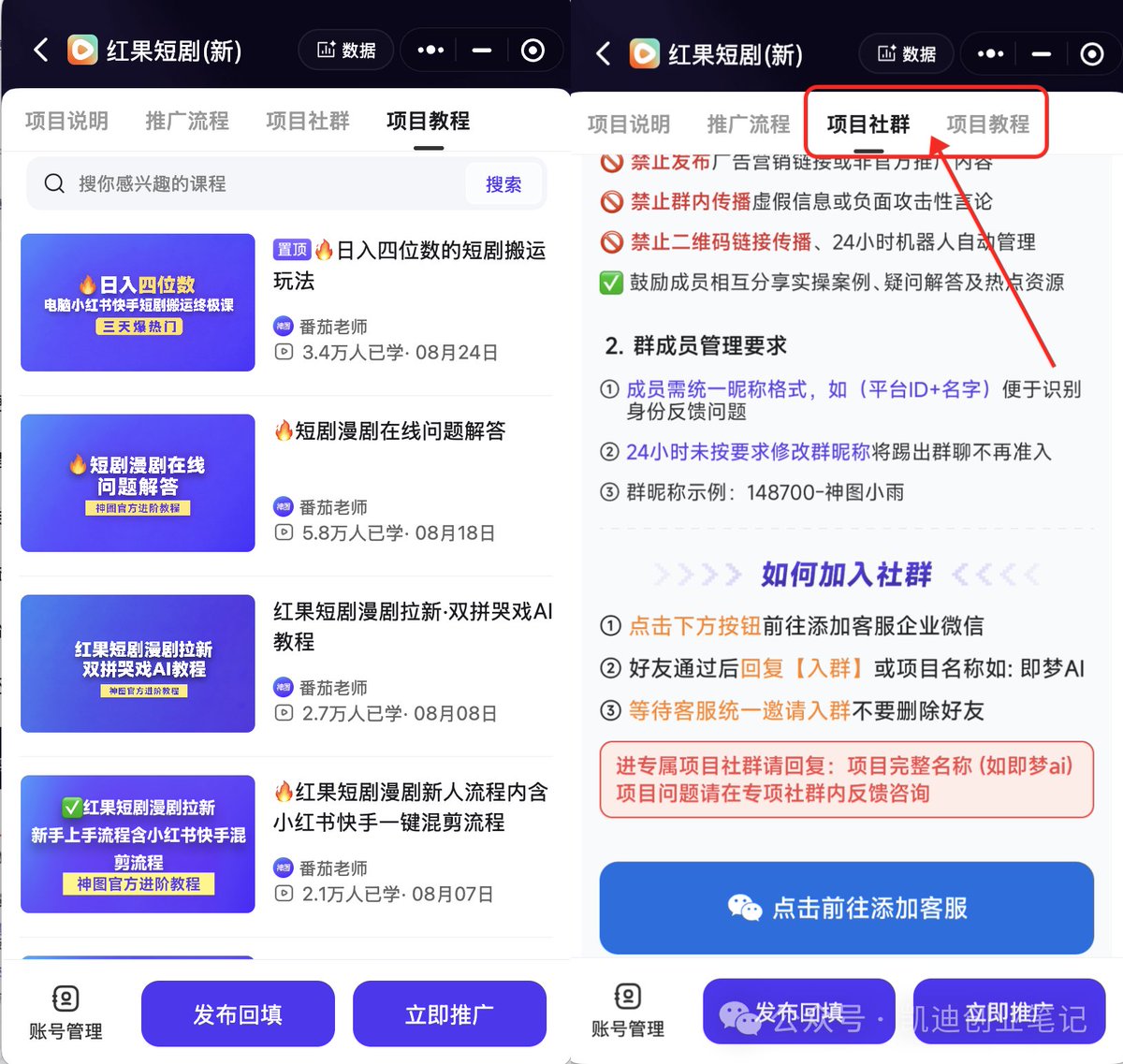This screenshot has height=1064, width=1123.
Task: Close left mini program via circle target icon
Action: point(532,50)
